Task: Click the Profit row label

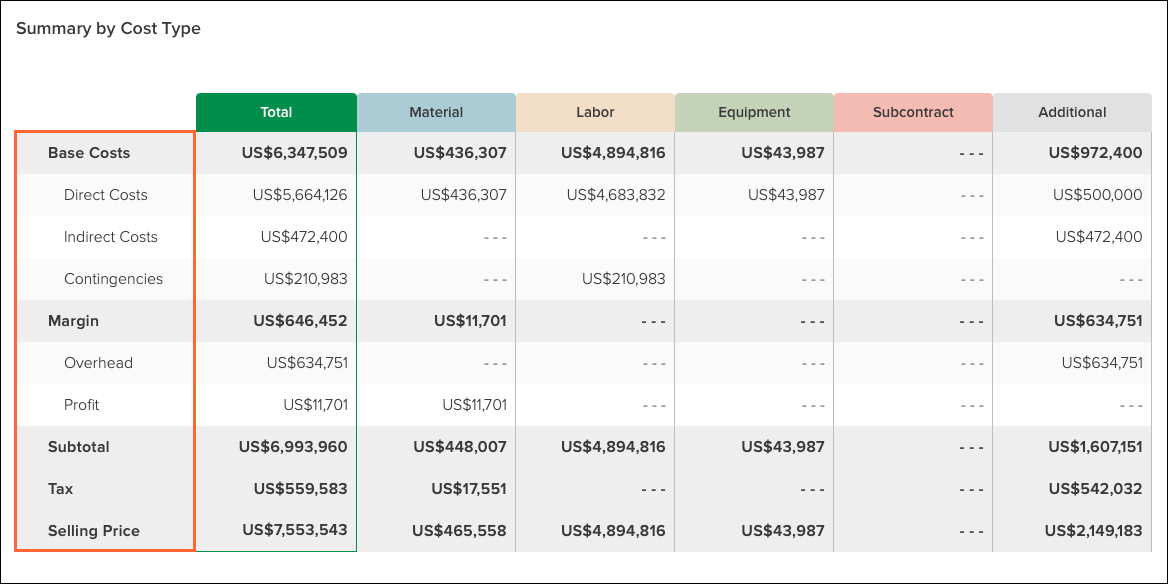Action: pyautogui.click(x=81, y=405)
